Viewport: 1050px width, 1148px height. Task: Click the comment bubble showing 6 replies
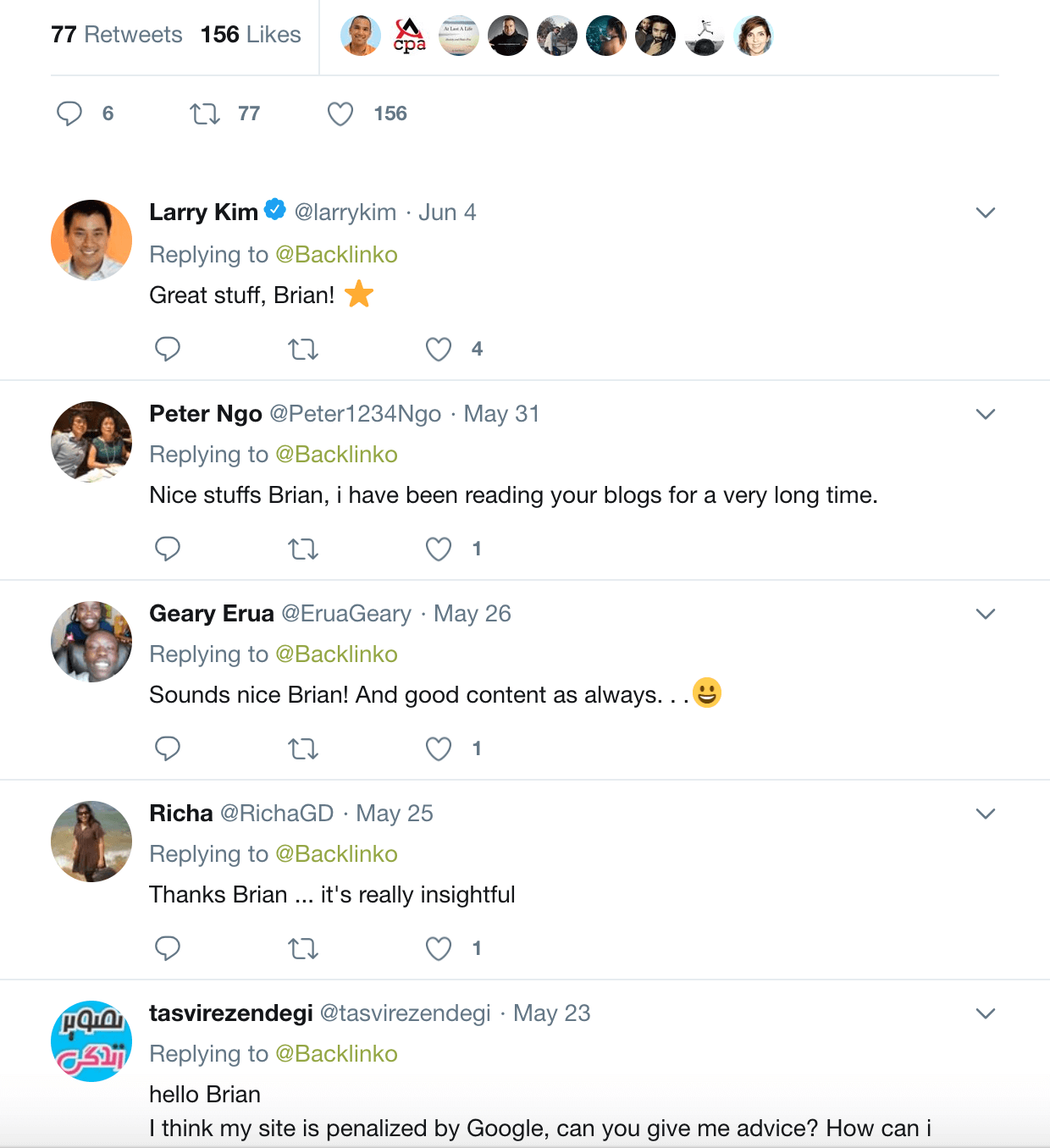click(x=70, y=113)
